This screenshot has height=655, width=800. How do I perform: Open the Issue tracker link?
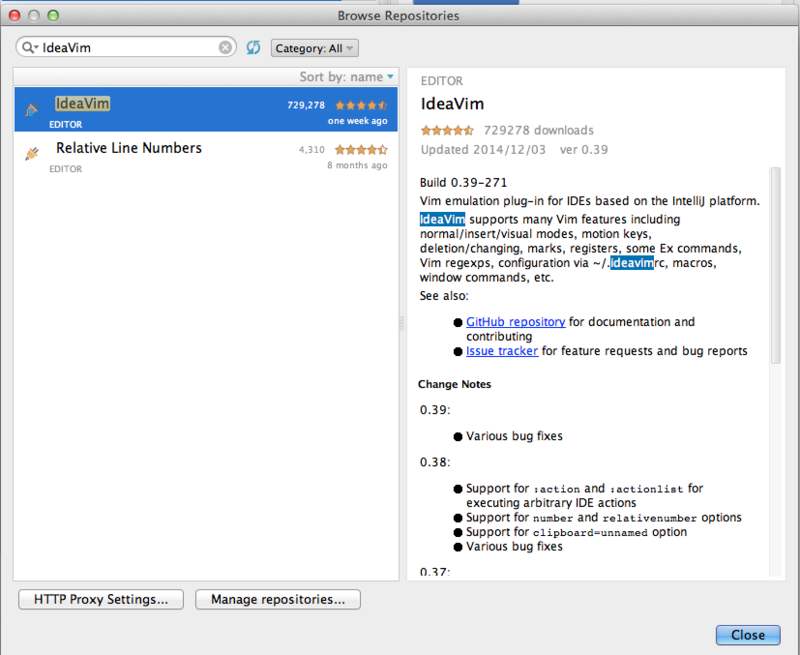(502, 351)
